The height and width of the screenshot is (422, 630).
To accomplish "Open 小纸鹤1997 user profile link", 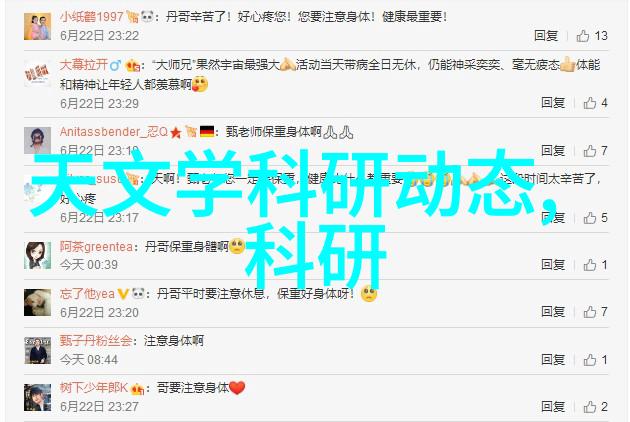I will pos(92,16).
